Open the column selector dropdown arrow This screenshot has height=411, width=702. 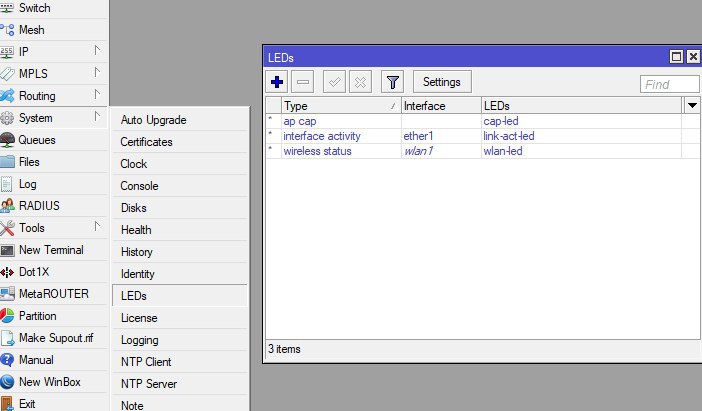pyautogui.click(x=692, y=106)
